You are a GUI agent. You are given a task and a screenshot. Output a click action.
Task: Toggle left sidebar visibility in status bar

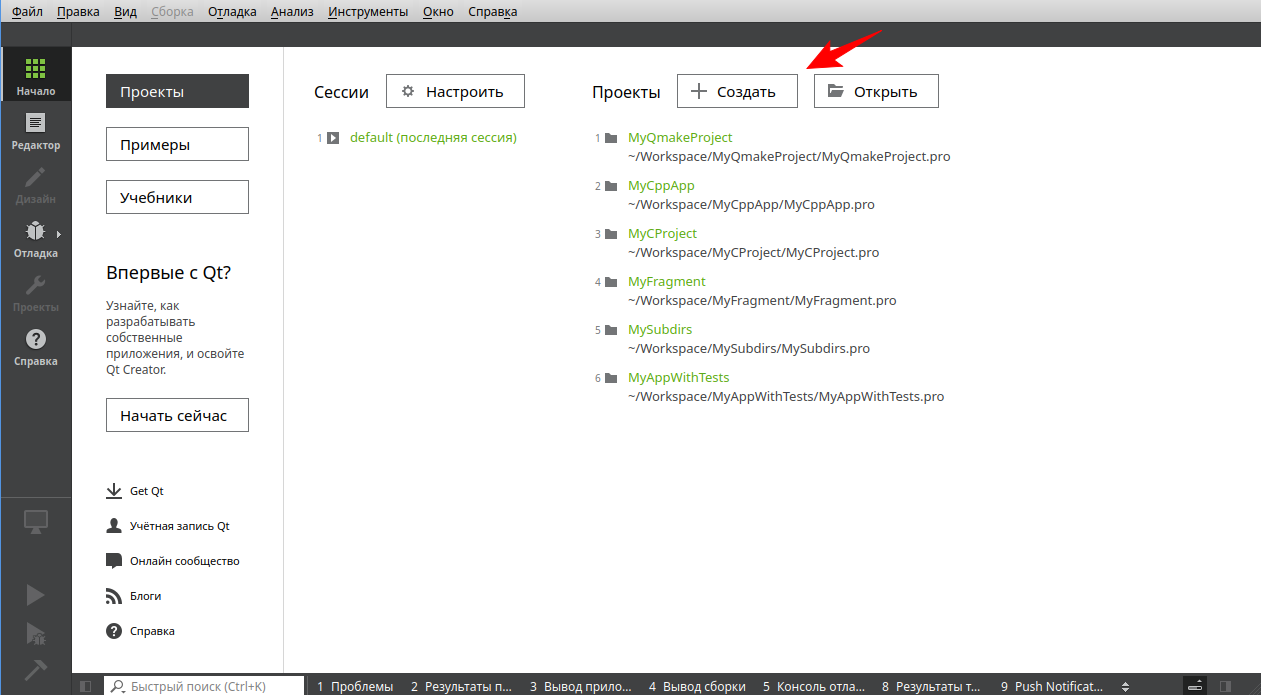click(x=86, y=686)
